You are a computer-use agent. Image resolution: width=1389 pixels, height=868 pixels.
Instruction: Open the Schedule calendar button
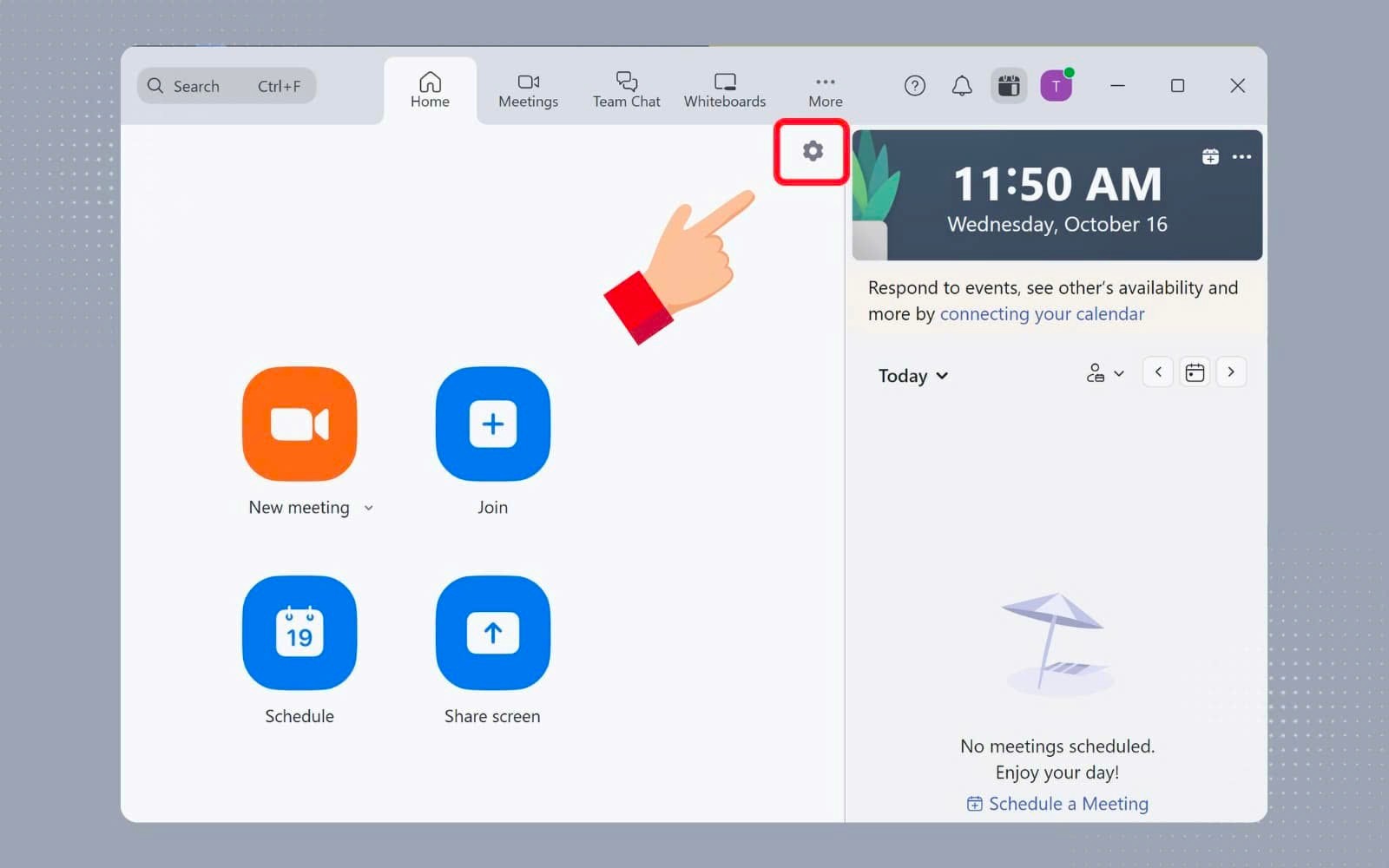[x=300, y=633]
